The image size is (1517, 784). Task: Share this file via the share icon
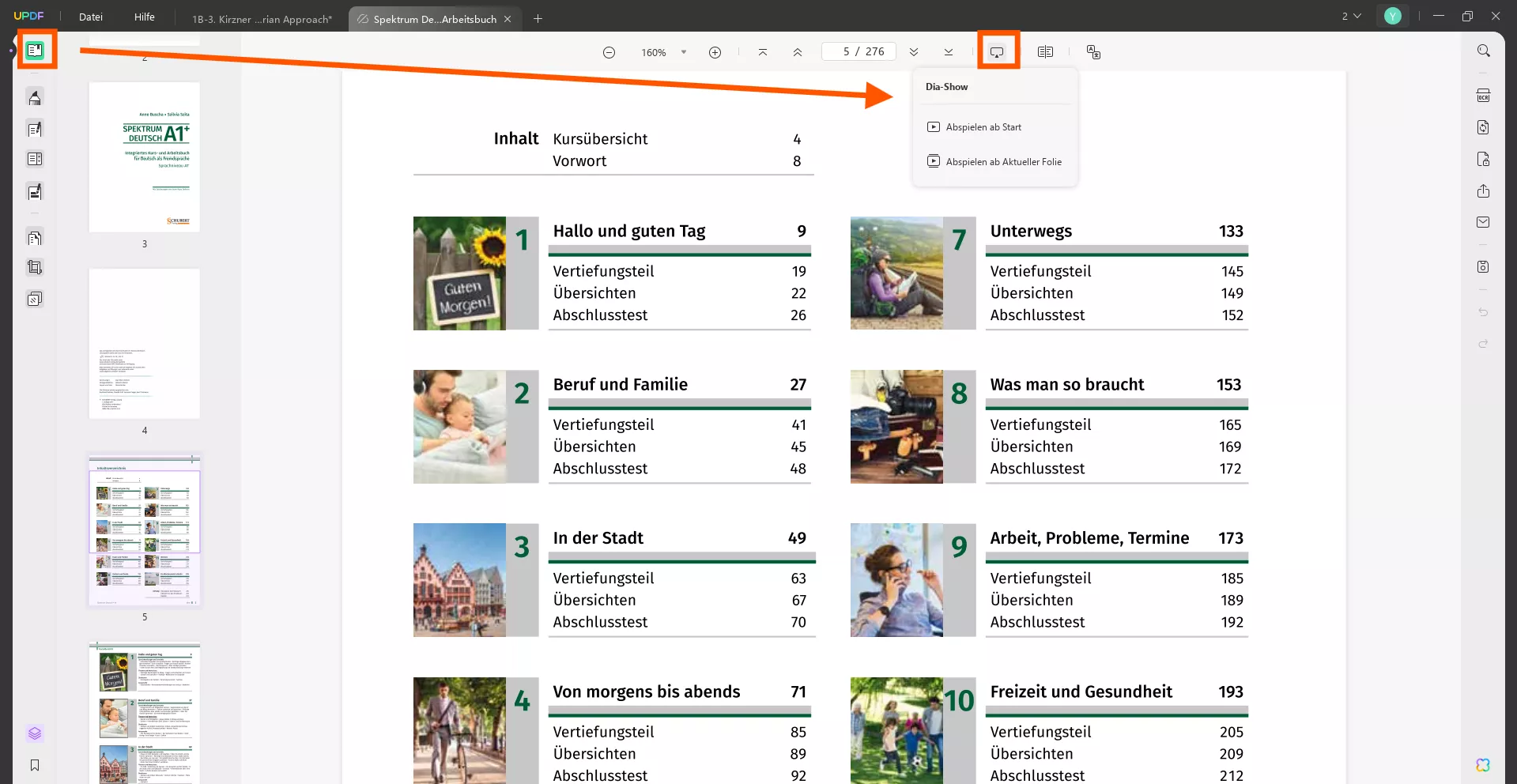coord(1484,191)
